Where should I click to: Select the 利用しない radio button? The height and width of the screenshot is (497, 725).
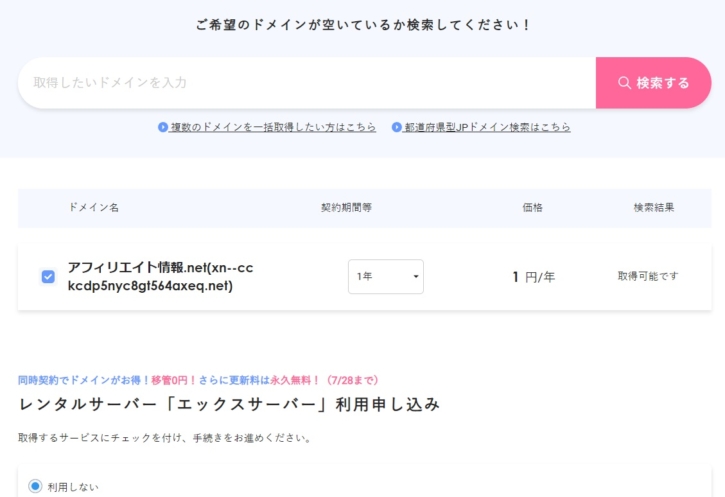pyautogui.click(x=35, y=486)
